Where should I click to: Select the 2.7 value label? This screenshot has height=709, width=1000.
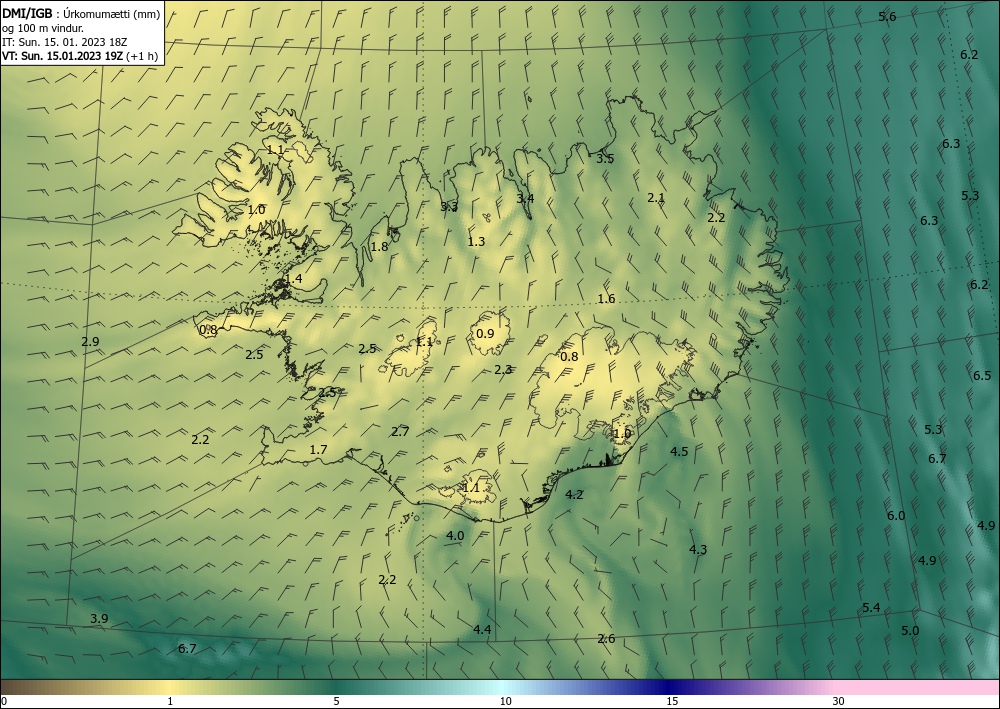pyautogui.click(x=400, y=432)
